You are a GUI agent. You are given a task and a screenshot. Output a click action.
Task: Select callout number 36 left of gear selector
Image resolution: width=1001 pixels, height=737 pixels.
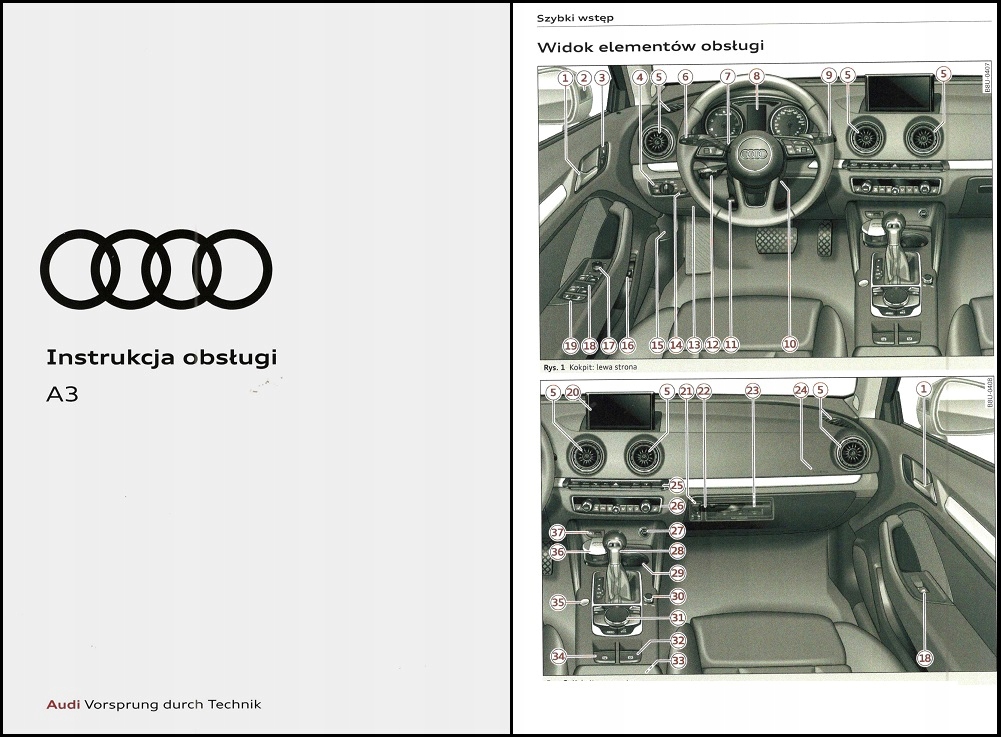[557, 552]
